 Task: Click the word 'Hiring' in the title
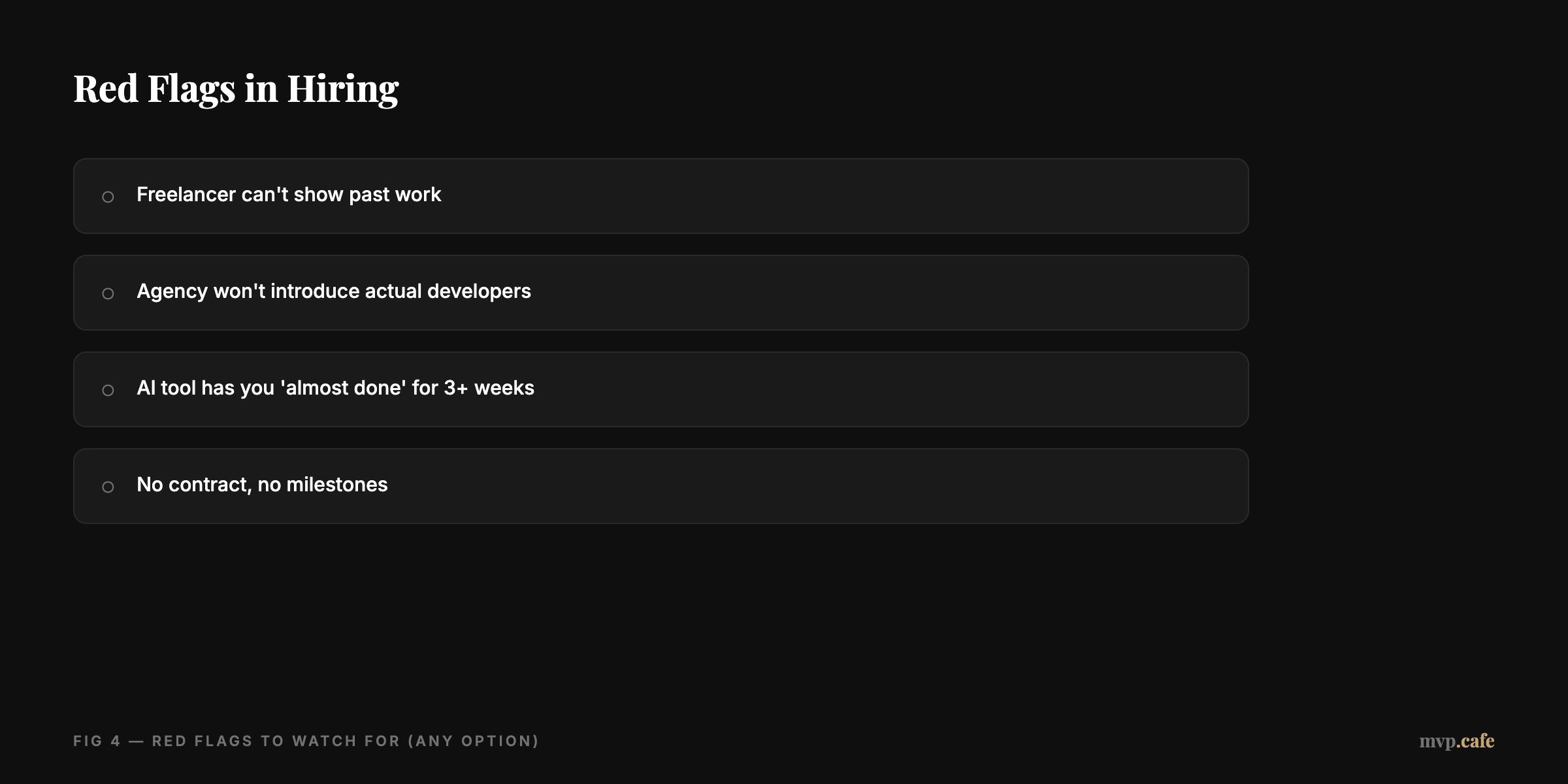tap(342, 89)
